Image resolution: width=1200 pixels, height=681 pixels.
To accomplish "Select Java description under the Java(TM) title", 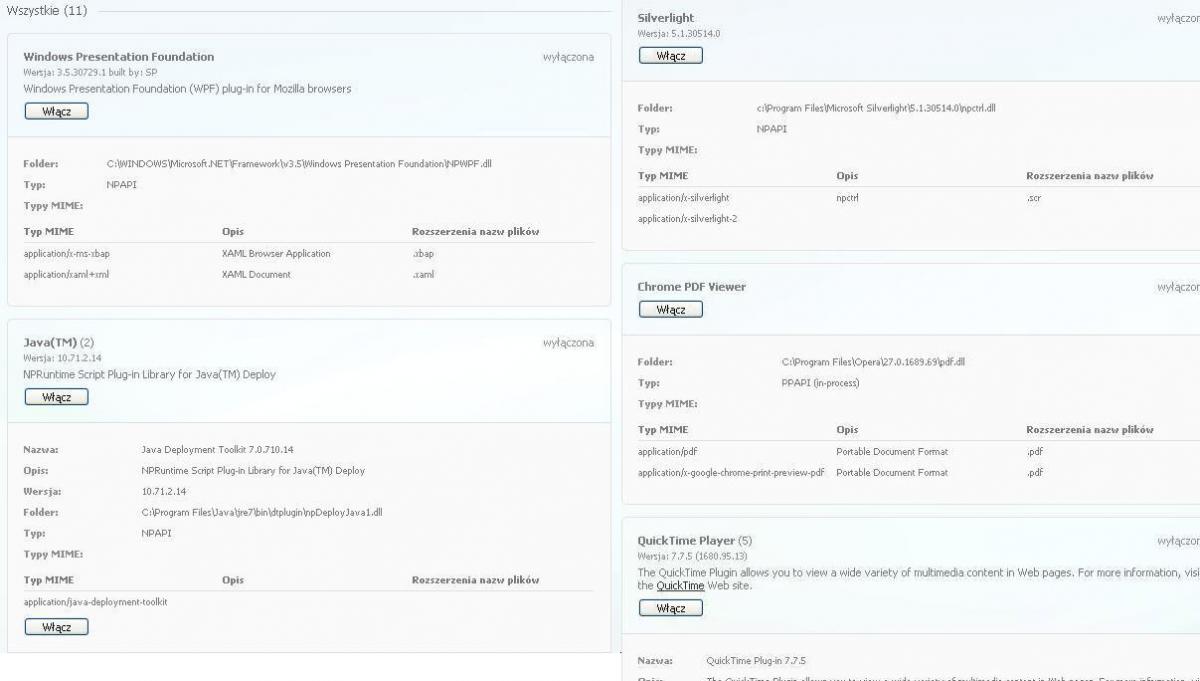I will coord(149,375).
